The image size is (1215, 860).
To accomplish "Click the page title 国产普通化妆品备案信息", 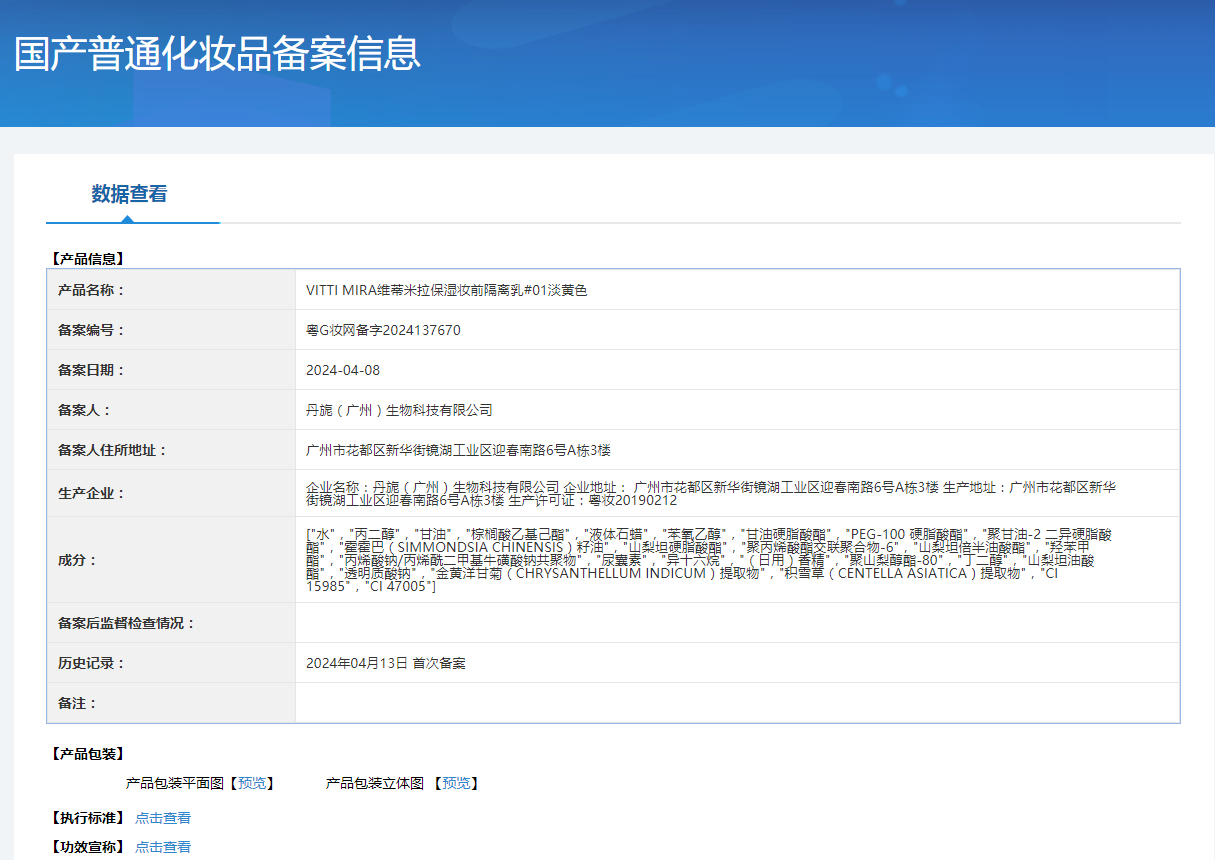I will [x=217, y=53].
